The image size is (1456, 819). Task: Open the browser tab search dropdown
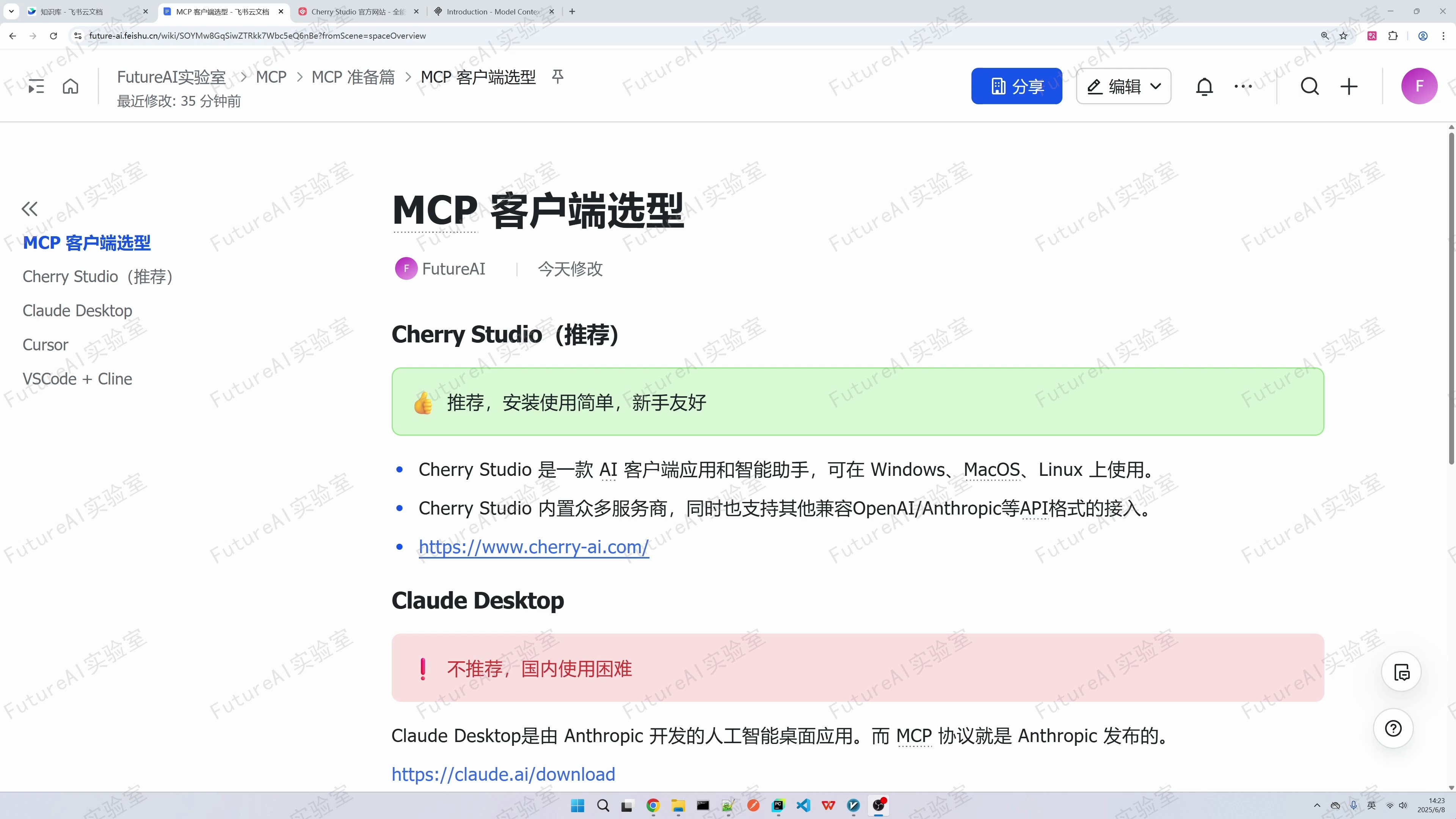pos(11,11)
